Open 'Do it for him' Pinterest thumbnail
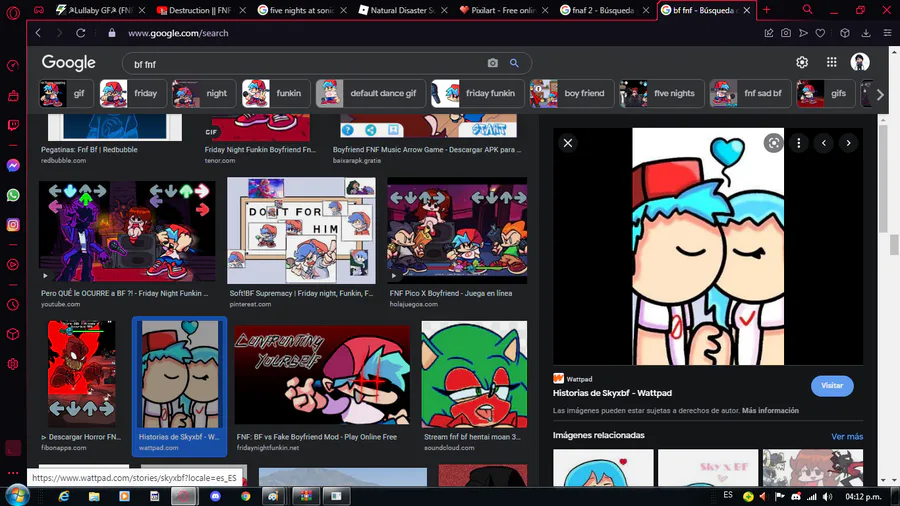900x506 pixels. point(301,230)
